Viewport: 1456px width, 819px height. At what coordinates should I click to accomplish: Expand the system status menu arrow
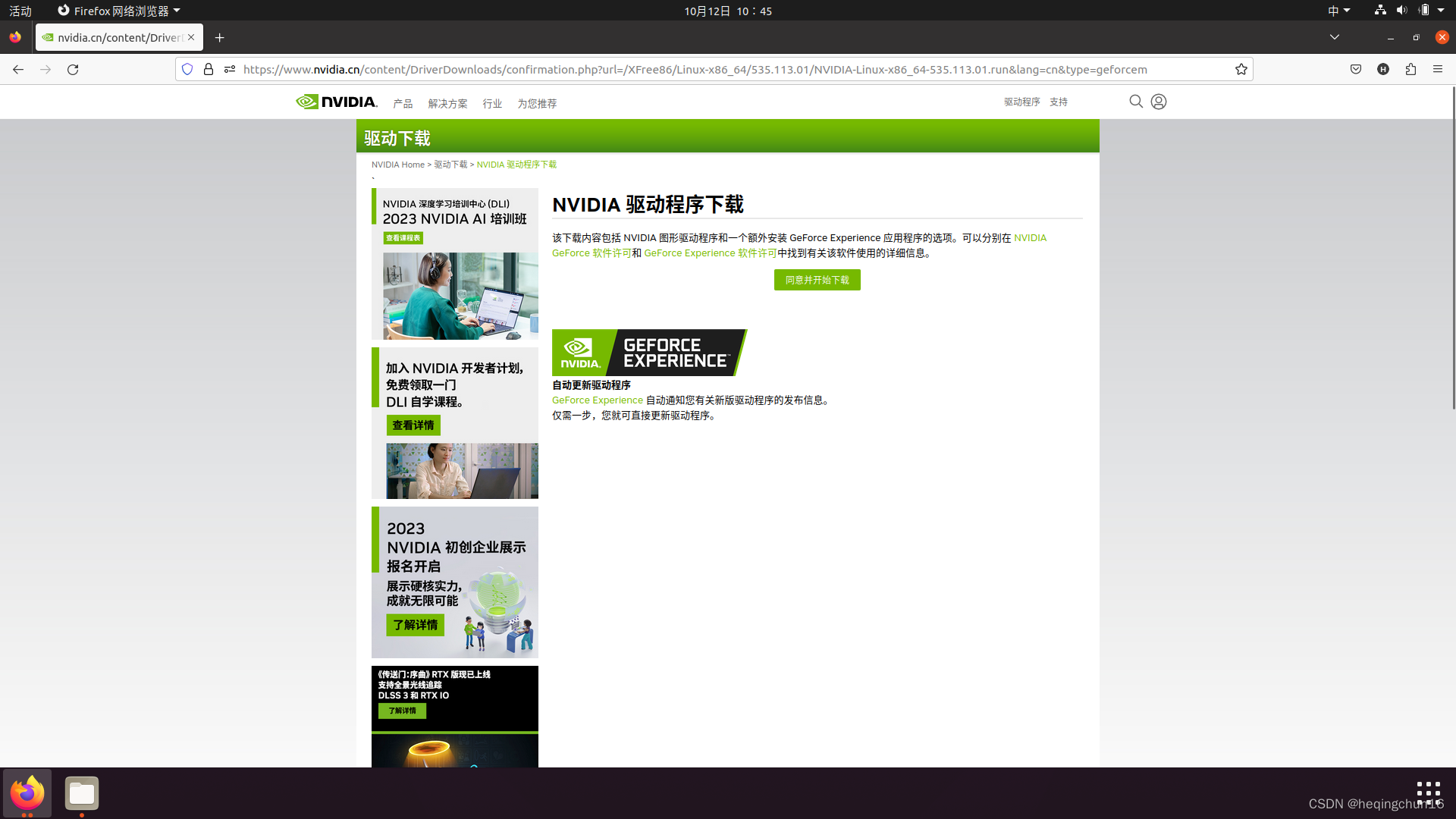[x=1441, y=11]
